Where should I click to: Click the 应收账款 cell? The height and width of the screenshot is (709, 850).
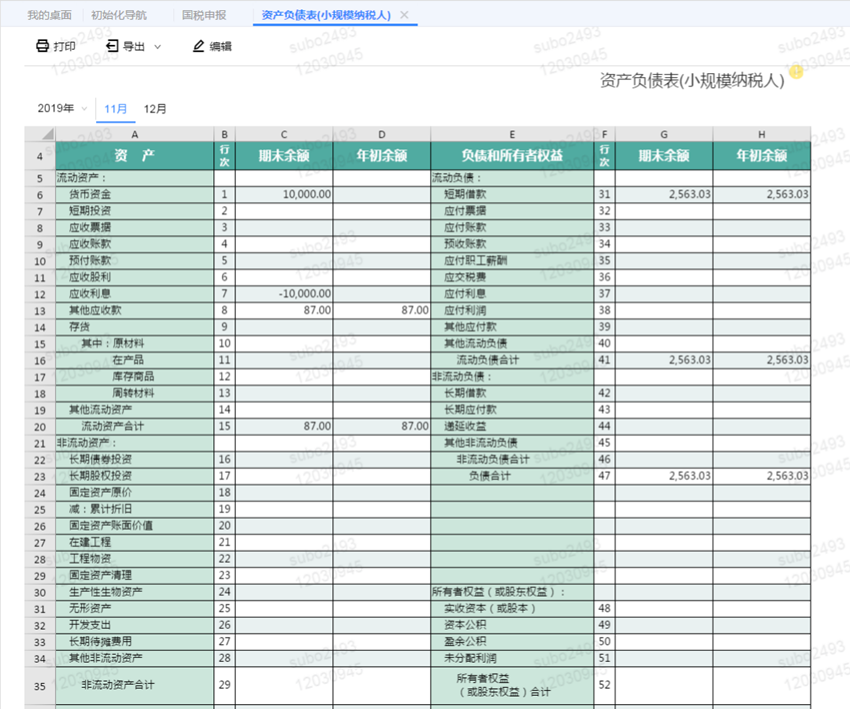click(134, 244)
